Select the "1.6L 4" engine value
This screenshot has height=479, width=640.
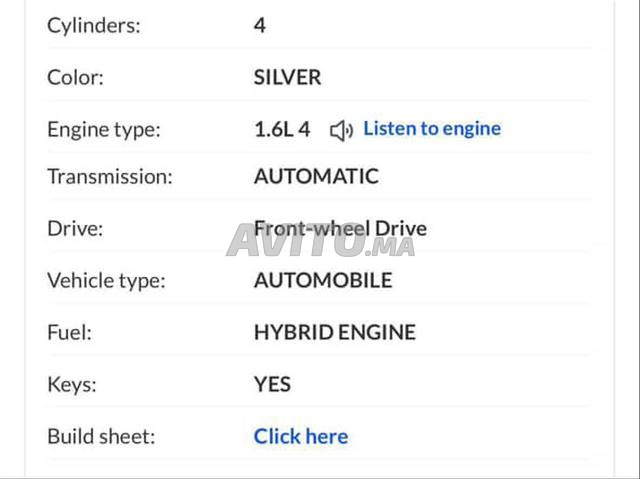click(282, 129)
